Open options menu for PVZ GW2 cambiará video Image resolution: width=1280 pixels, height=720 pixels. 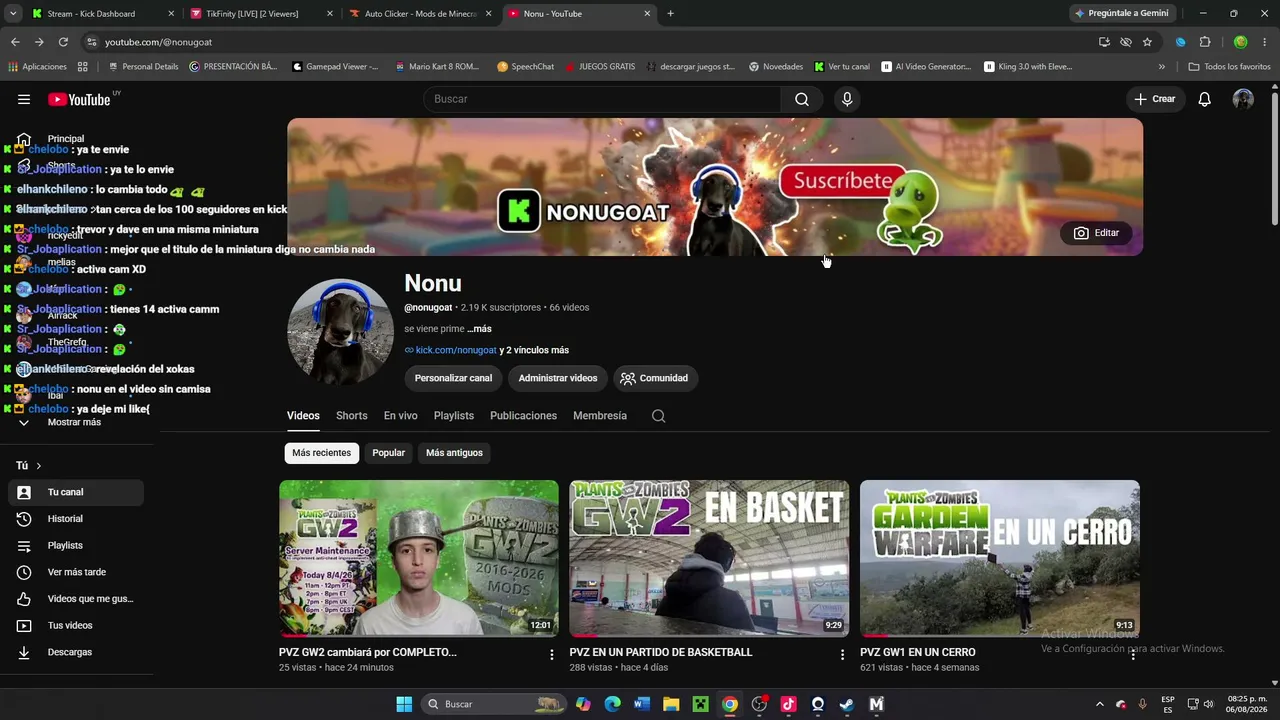tap(551, 654)
